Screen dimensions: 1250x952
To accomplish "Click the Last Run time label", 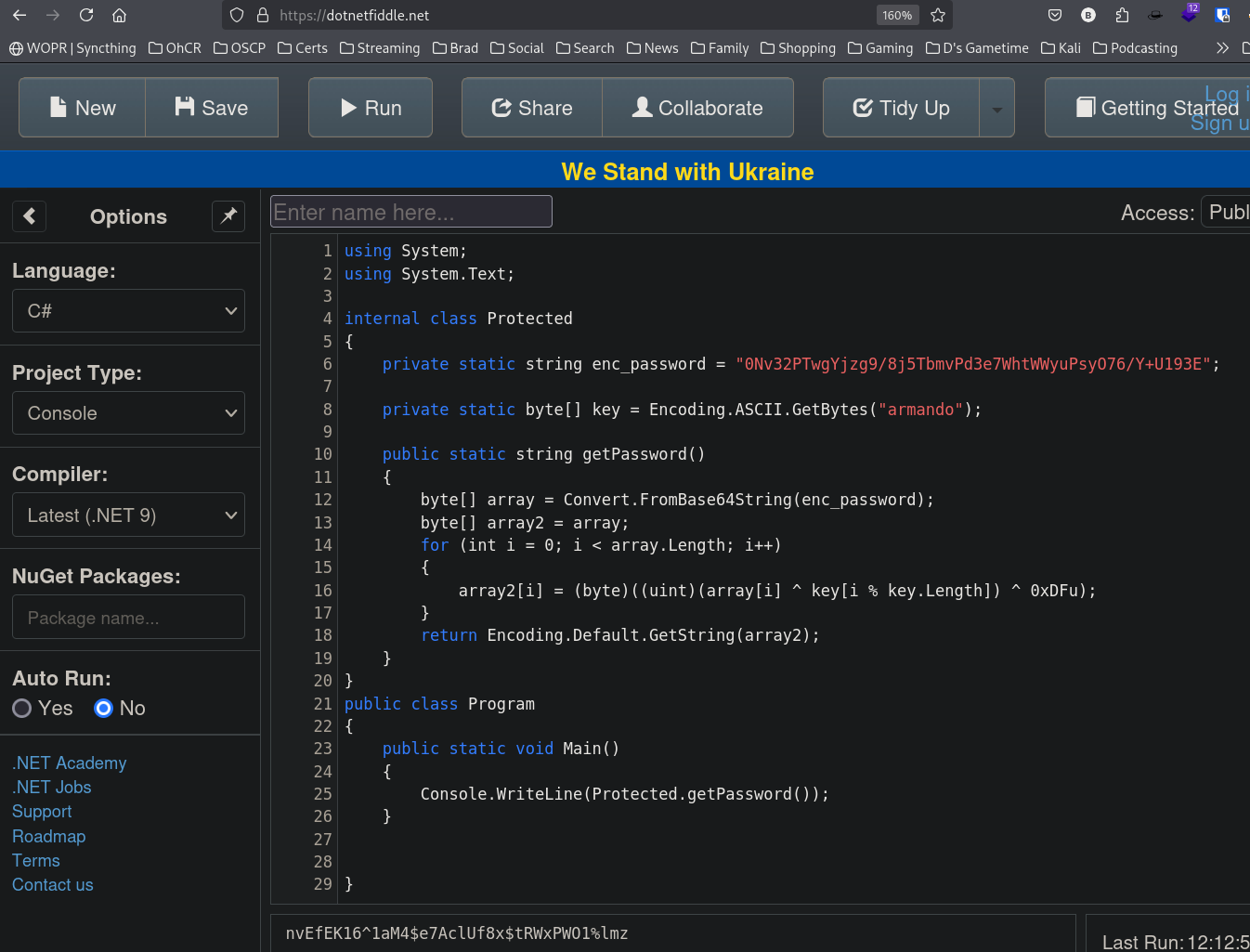I will (x=1175, y=942).
